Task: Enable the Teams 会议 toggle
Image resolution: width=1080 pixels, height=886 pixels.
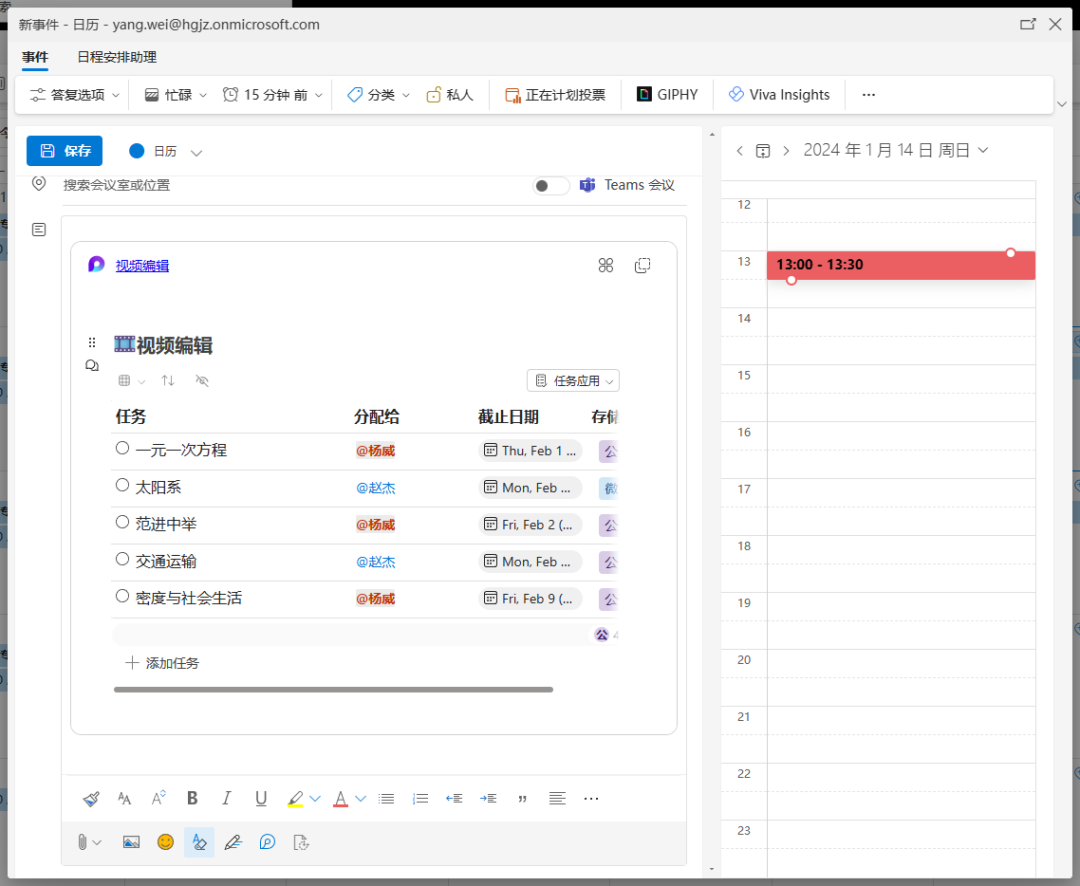Action: coord(549,185)
